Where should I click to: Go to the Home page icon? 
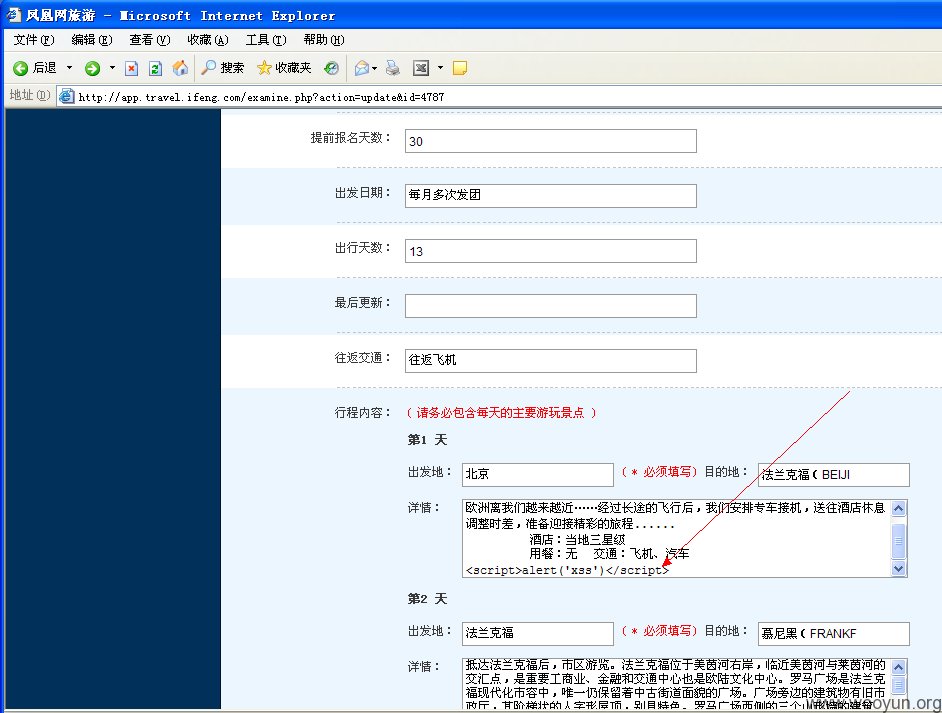[x=180, y=68]
